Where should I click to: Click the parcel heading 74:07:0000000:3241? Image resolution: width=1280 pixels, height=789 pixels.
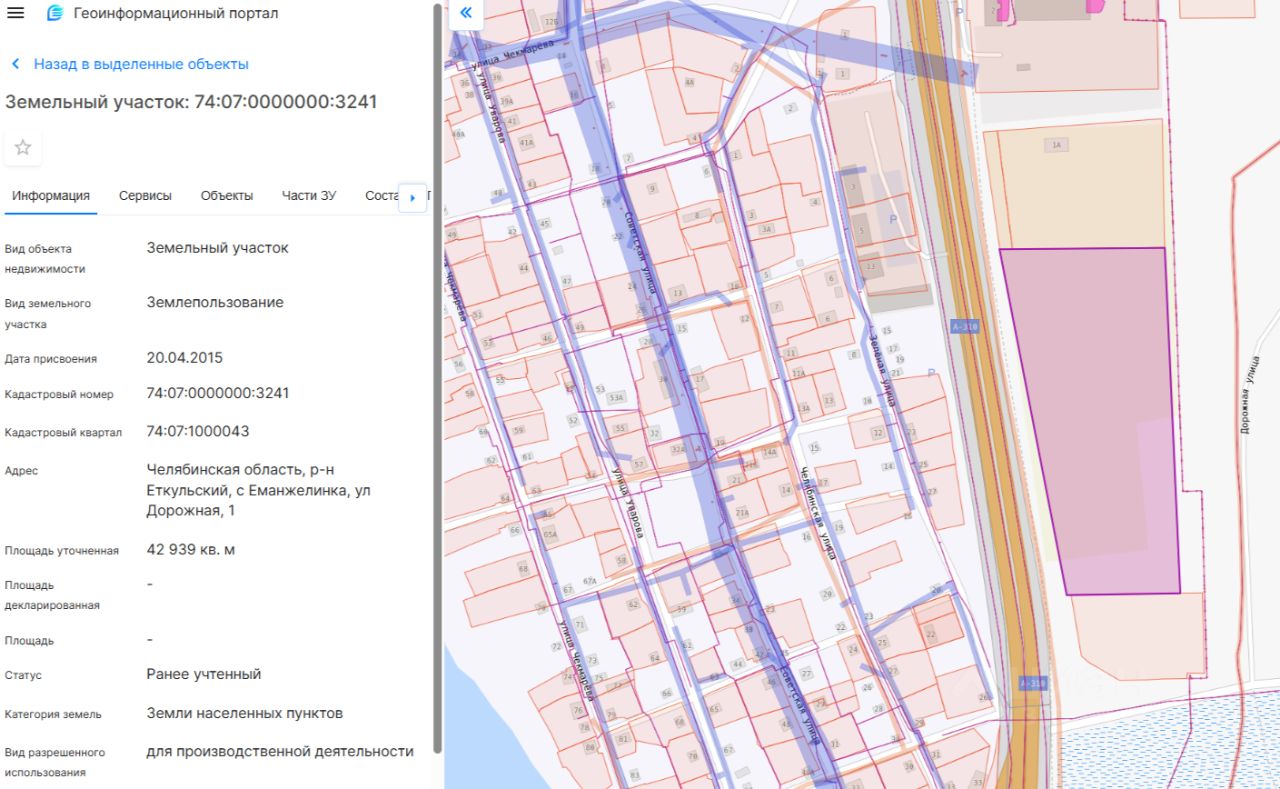(x=191, y=102)
